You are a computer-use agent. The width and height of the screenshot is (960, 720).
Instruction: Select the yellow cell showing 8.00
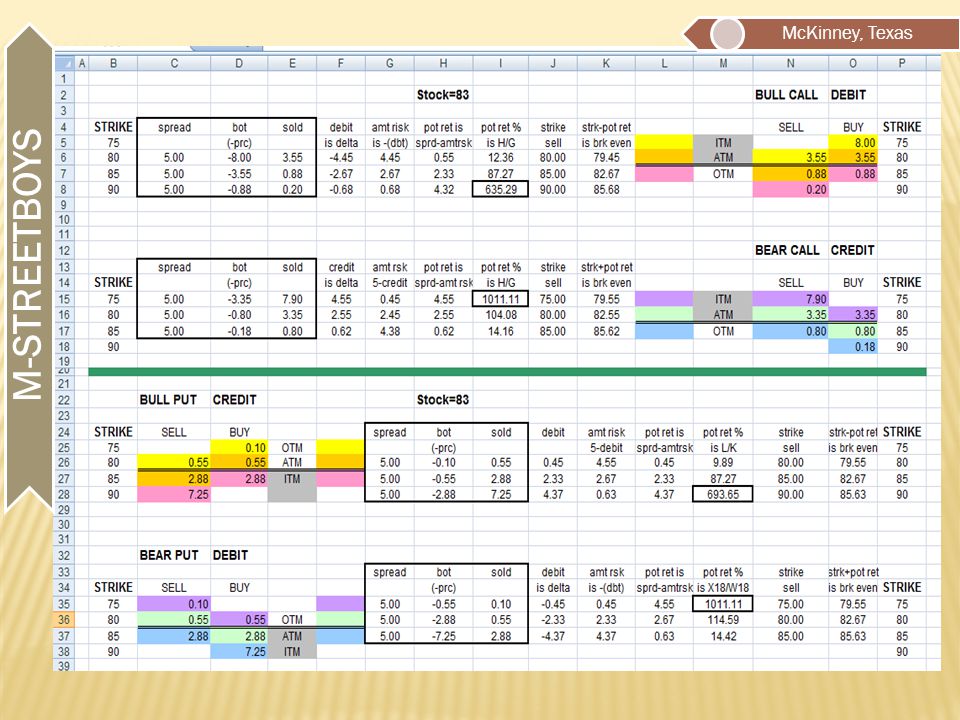(852, 143)
